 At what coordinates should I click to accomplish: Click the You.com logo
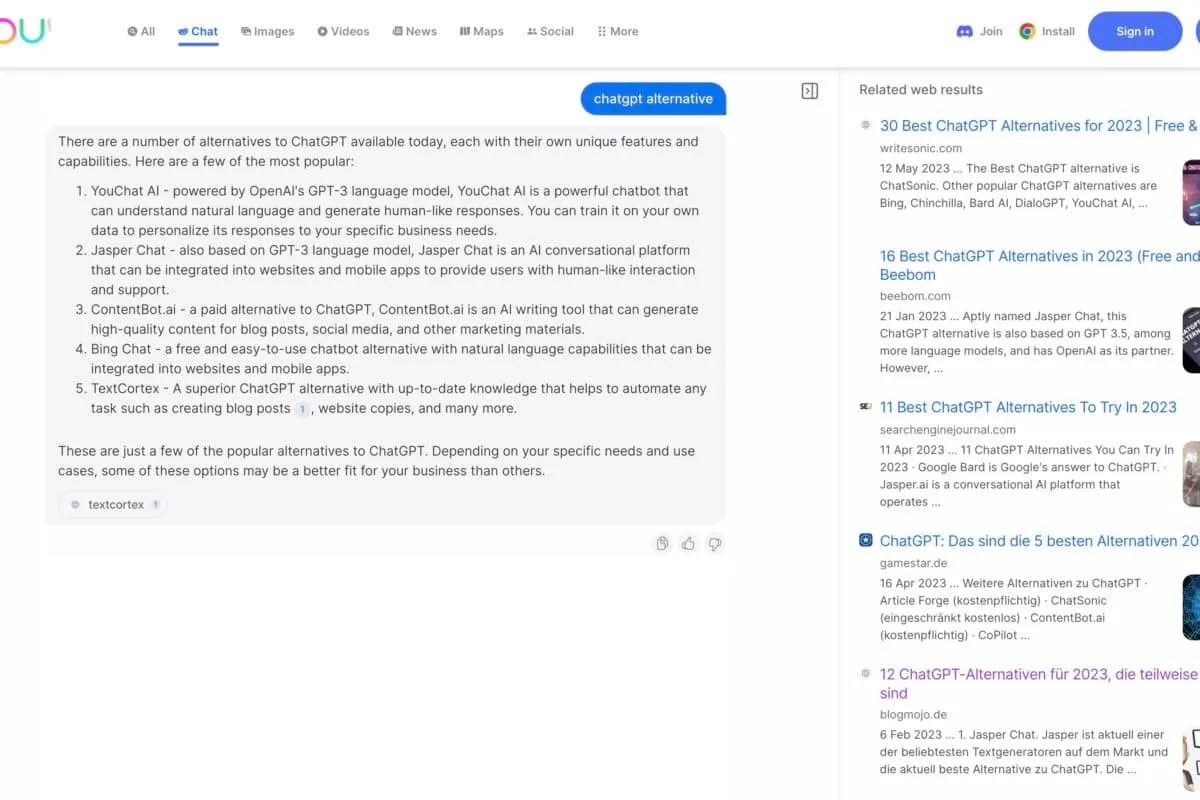24,31
